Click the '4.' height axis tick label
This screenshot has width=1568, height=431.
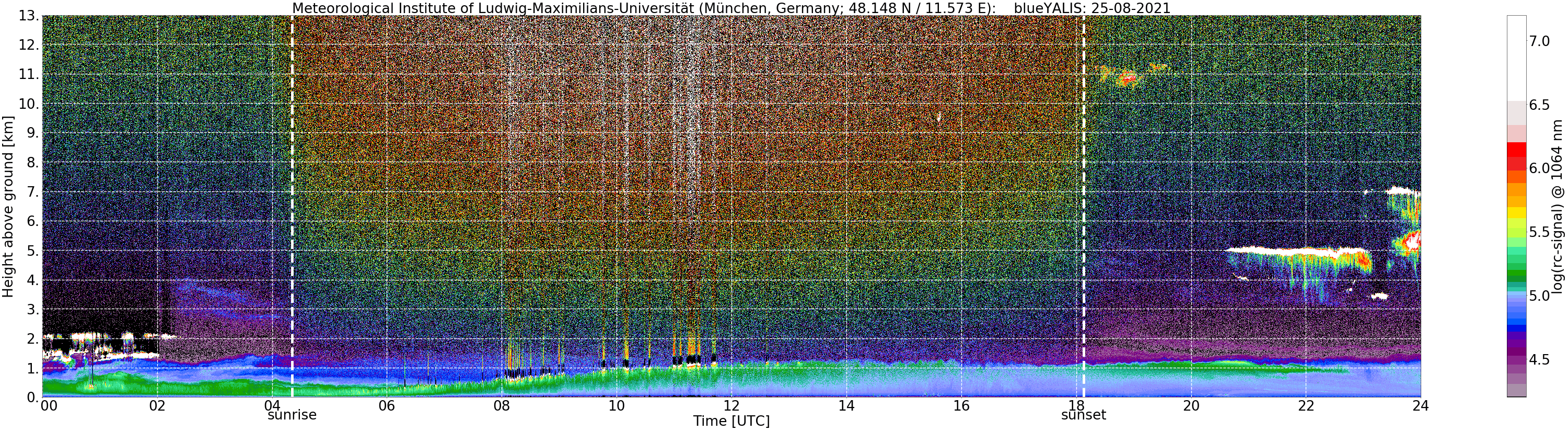(x=32, y=280)
